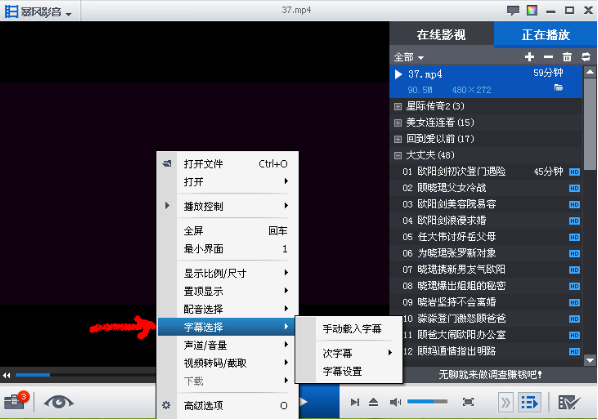Click the 无聊就来做调查赚钱吧 link
This screenshot has width=598, height=420.
490,375
